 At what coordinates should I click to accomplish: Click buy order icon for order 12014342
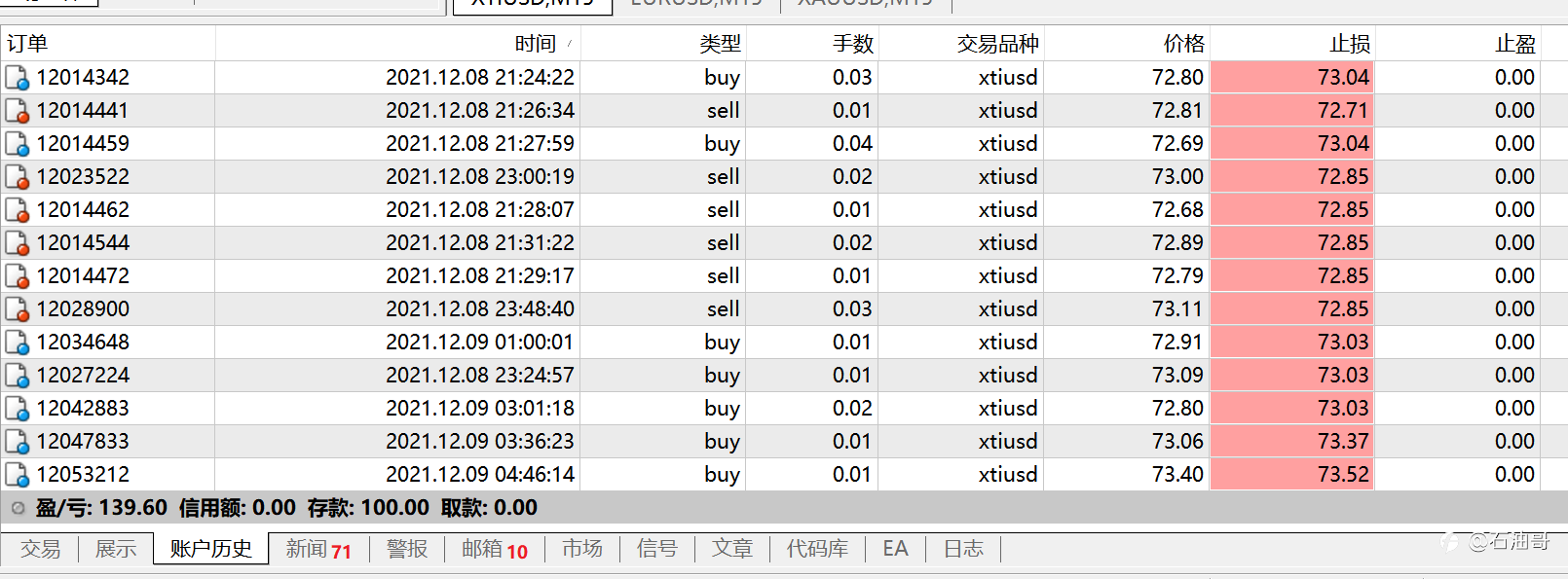click(17, 78)
